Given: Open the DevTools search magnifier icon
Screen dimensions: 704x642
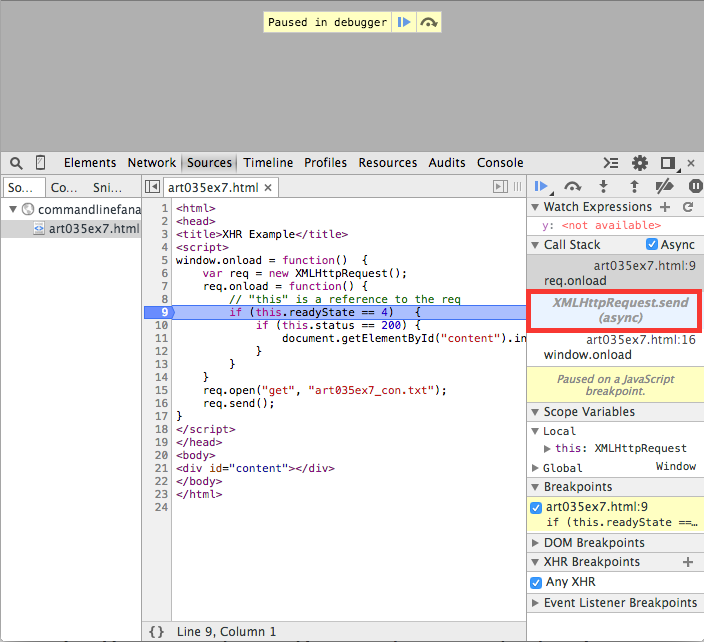Looking at the screenshot, I should tap(16, 163).
